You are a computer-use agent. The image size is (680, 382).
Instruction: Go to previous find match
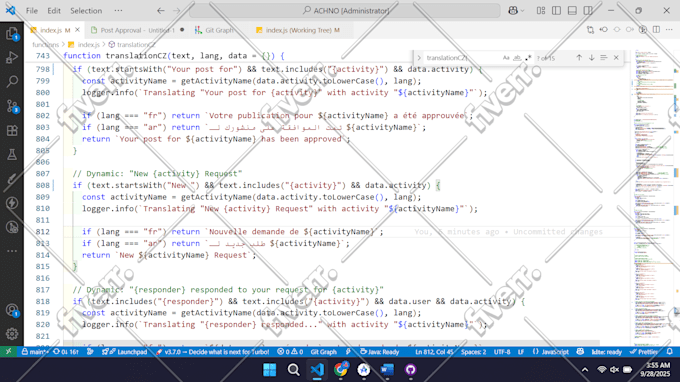tap(579, 58)
